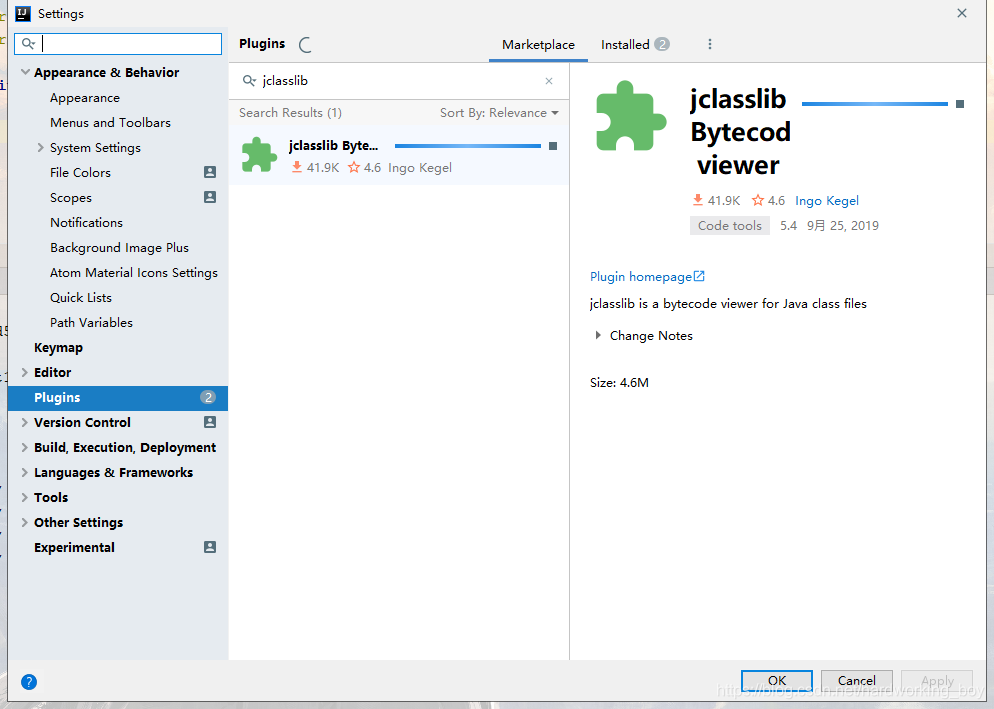
Task: Open Ingo Kegel vendor link
Action: coord(827,201)
